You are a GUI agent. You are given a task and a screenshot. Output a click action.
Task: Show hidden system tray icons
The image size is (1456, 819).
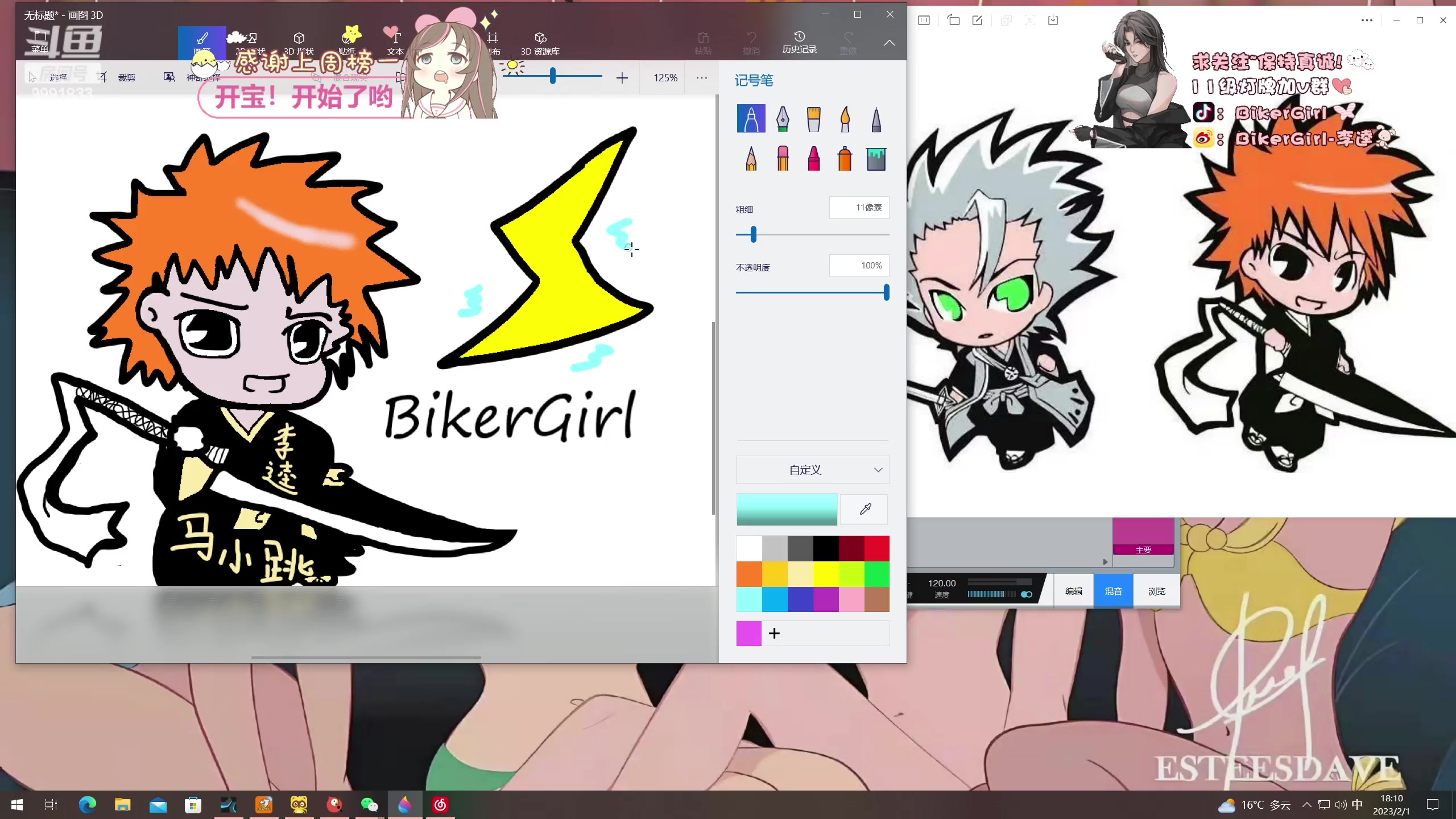pyautogui.click(x=1307, y=805)
